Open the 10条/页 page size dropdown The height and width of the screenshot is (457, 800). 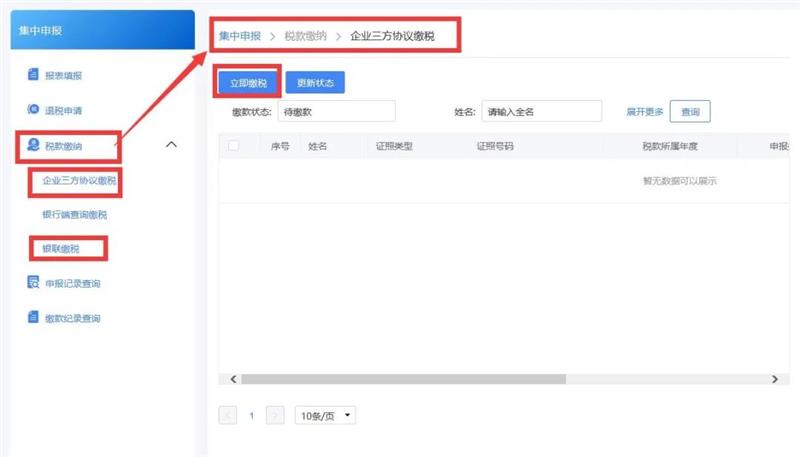325,414
